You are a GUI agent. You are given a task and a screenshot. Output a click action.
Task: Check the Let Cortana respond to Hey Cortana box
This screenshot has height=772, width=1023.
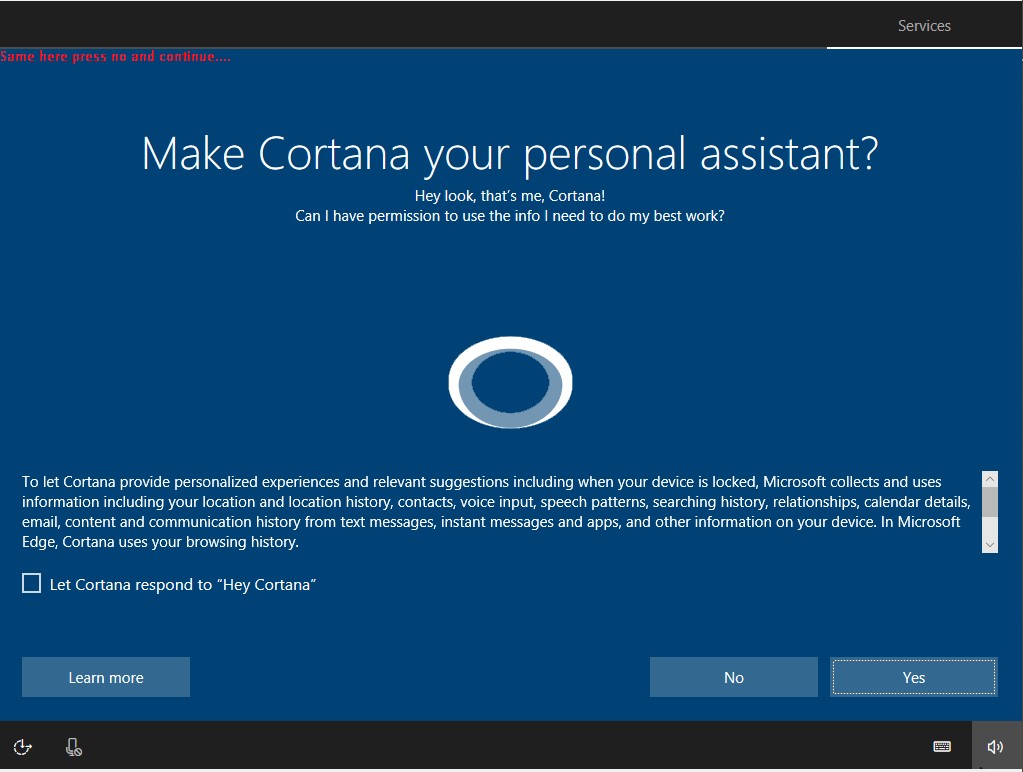coord(31,583)
